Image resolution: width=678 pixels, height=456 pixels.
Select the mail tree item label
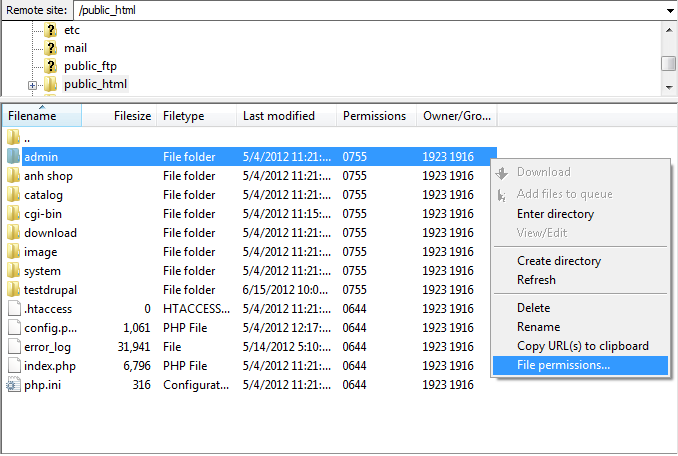click(x=75, y=48)
